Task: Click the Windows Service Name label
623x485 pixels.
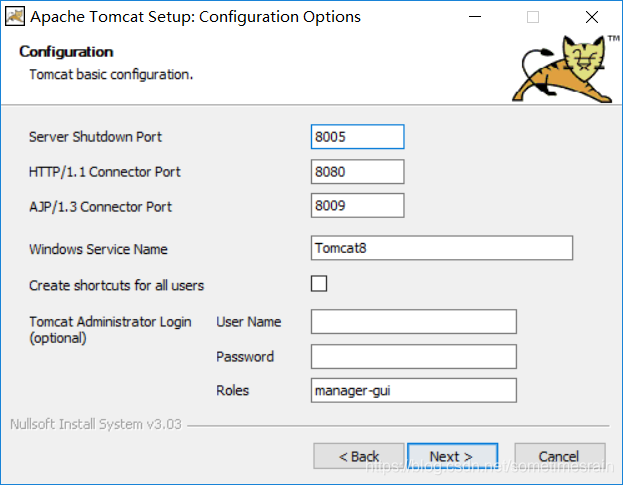Action: [x=98, y=249]
